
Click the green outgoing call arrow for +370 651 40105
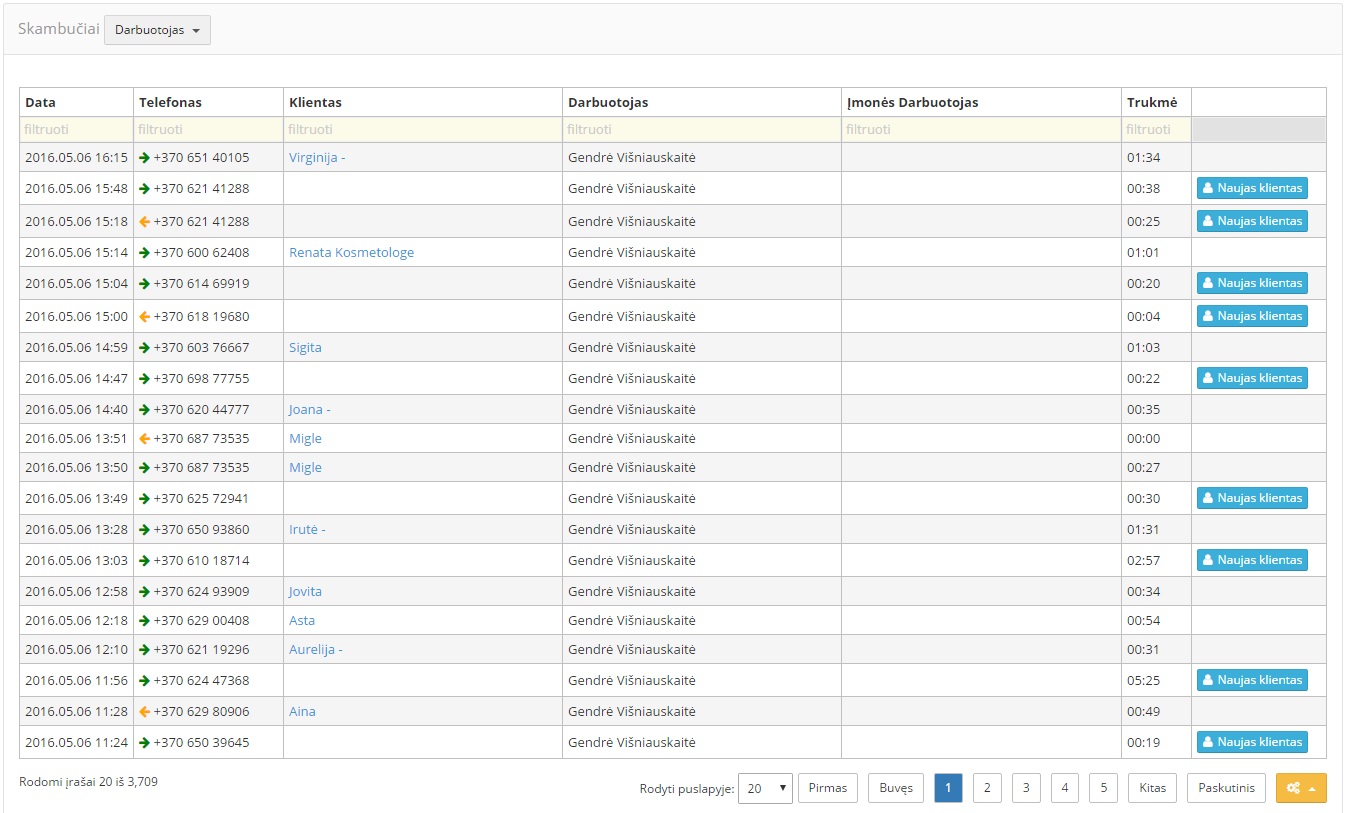click(143, 157)
